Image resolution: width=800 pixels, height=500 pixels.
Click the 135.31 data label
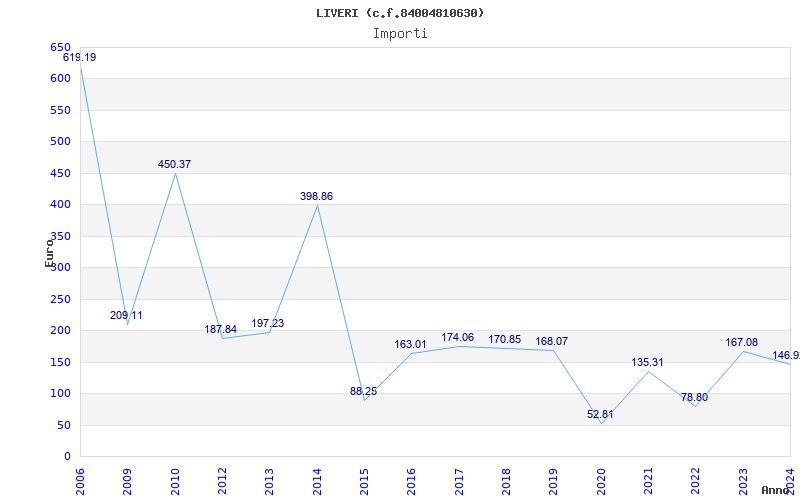coord(647,362)
